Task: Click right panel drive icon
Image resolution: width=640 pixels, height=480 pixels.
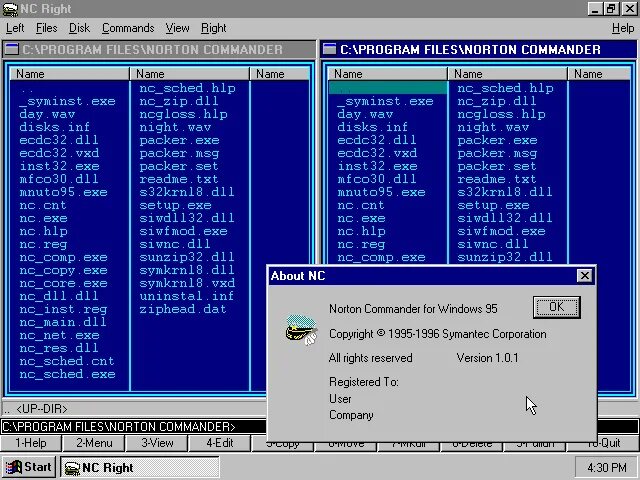Action: tap(329, 49)
